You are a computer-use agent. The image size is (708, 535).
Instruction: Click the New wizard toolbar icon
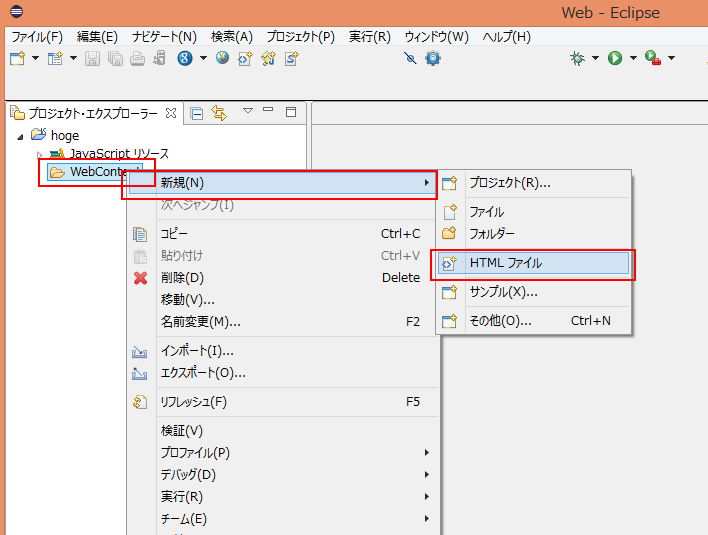18,58
